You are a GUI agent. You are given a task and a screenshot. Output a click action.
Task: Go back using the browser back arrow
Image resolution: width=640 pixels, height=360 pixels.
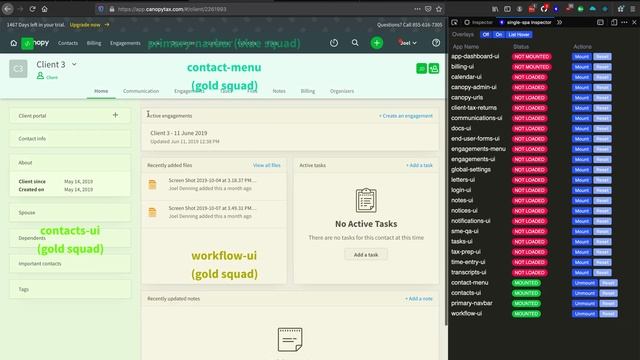[x=8, y=9]
